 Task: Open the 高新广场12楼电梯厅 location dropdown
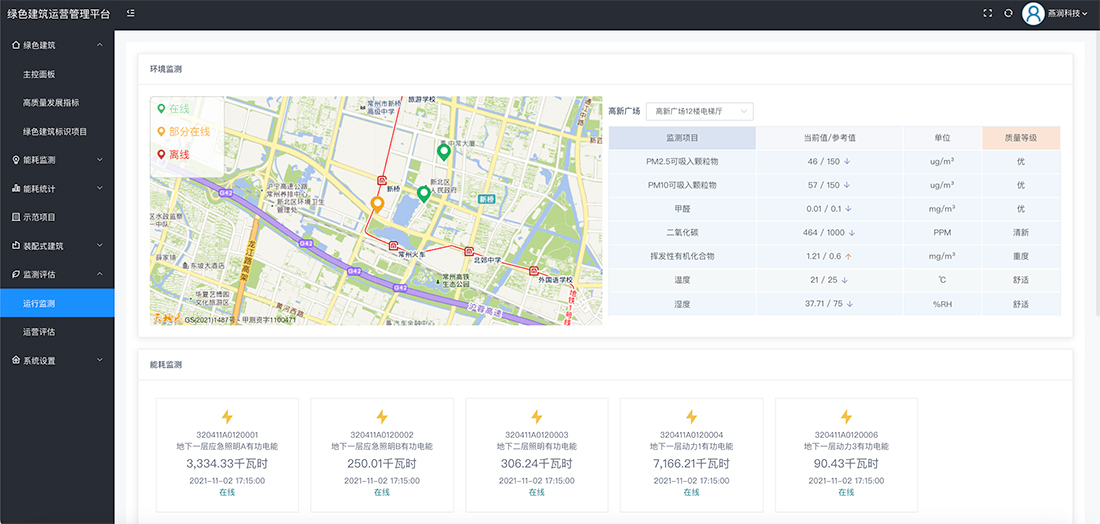[x=699, y=111]
